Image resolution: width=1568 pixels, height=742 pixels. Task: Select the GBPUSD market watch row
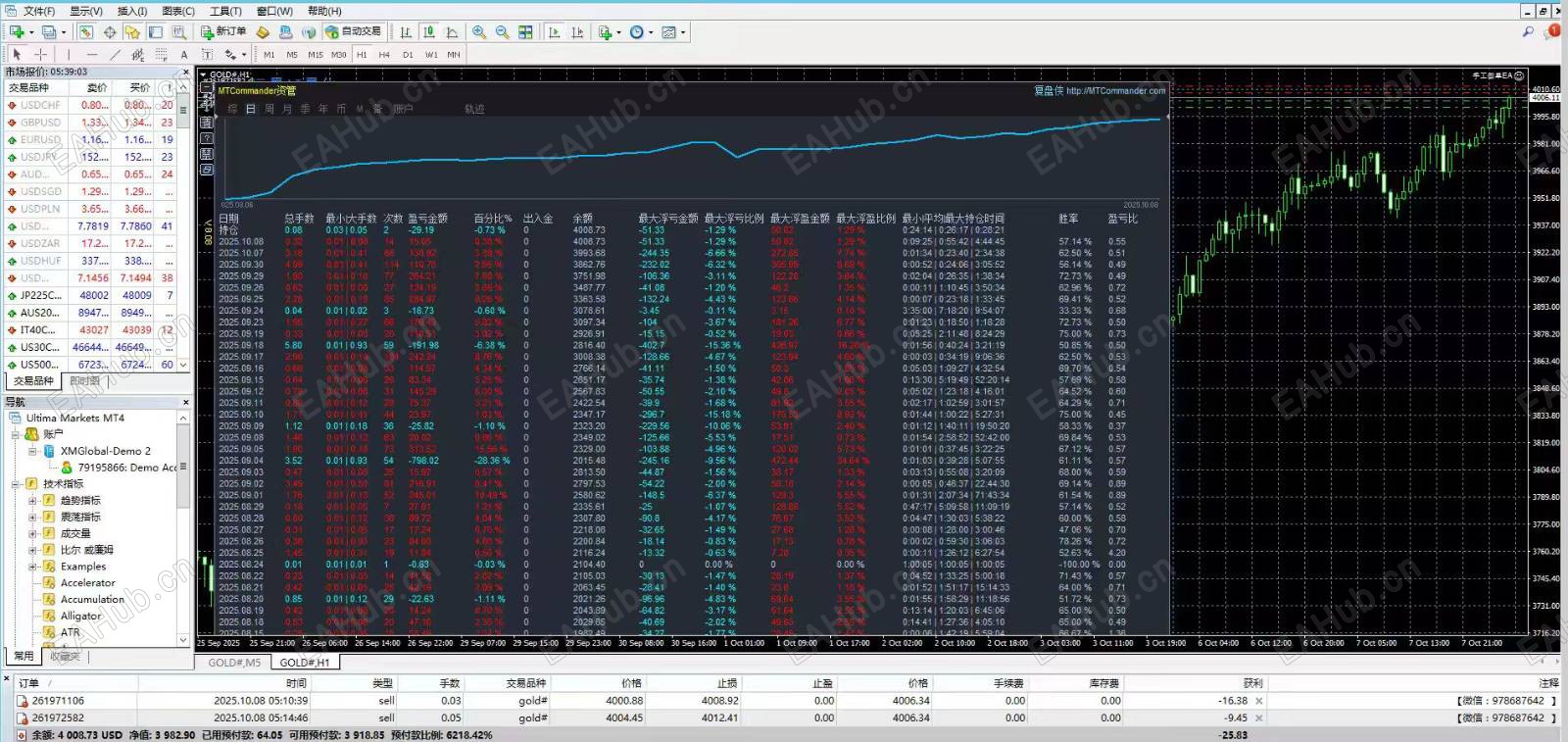(x=89, y=123)
